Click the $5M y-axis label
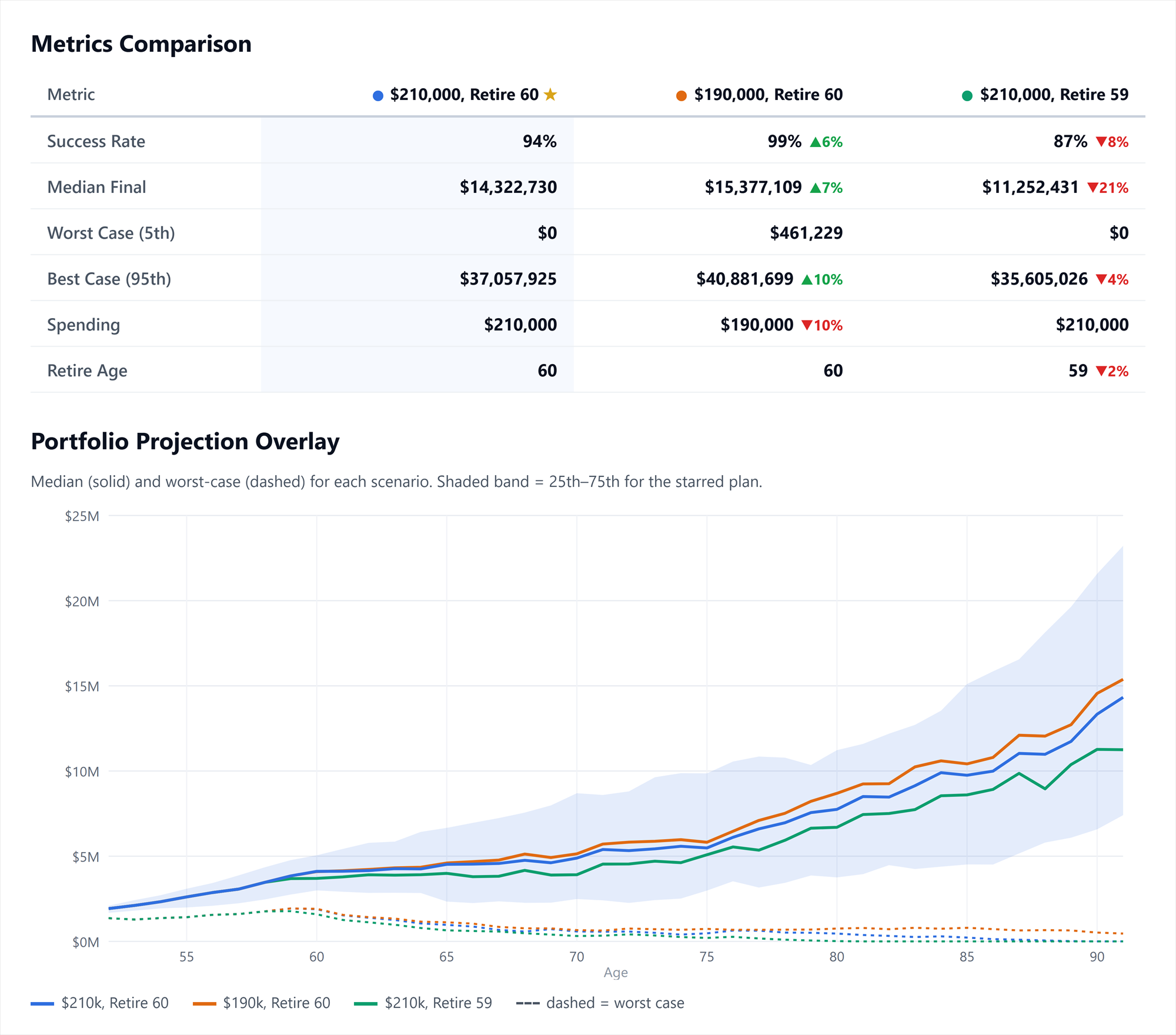This screenshot has width=1176, height=1035. pos(86,857)
